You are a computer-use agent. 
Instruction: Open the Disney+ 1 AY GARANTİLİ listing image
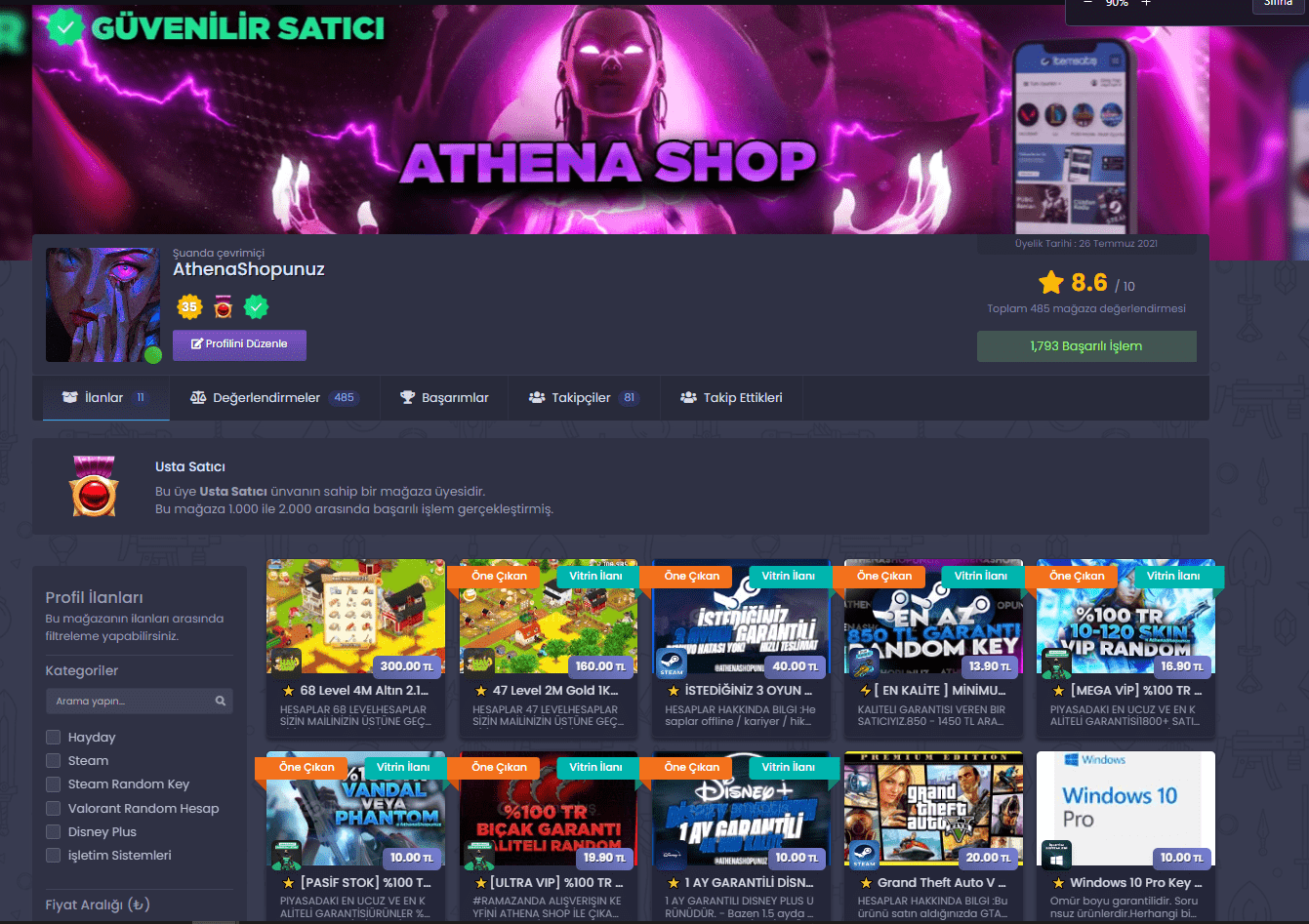741,810
